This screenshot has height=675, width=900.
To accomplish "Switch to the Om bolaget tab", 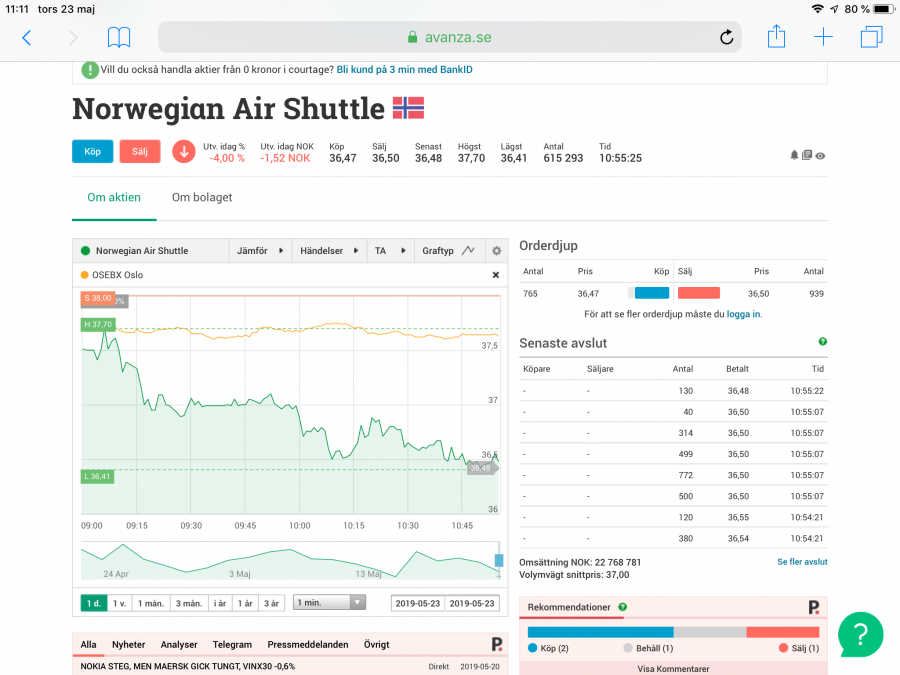I will 202,197.
